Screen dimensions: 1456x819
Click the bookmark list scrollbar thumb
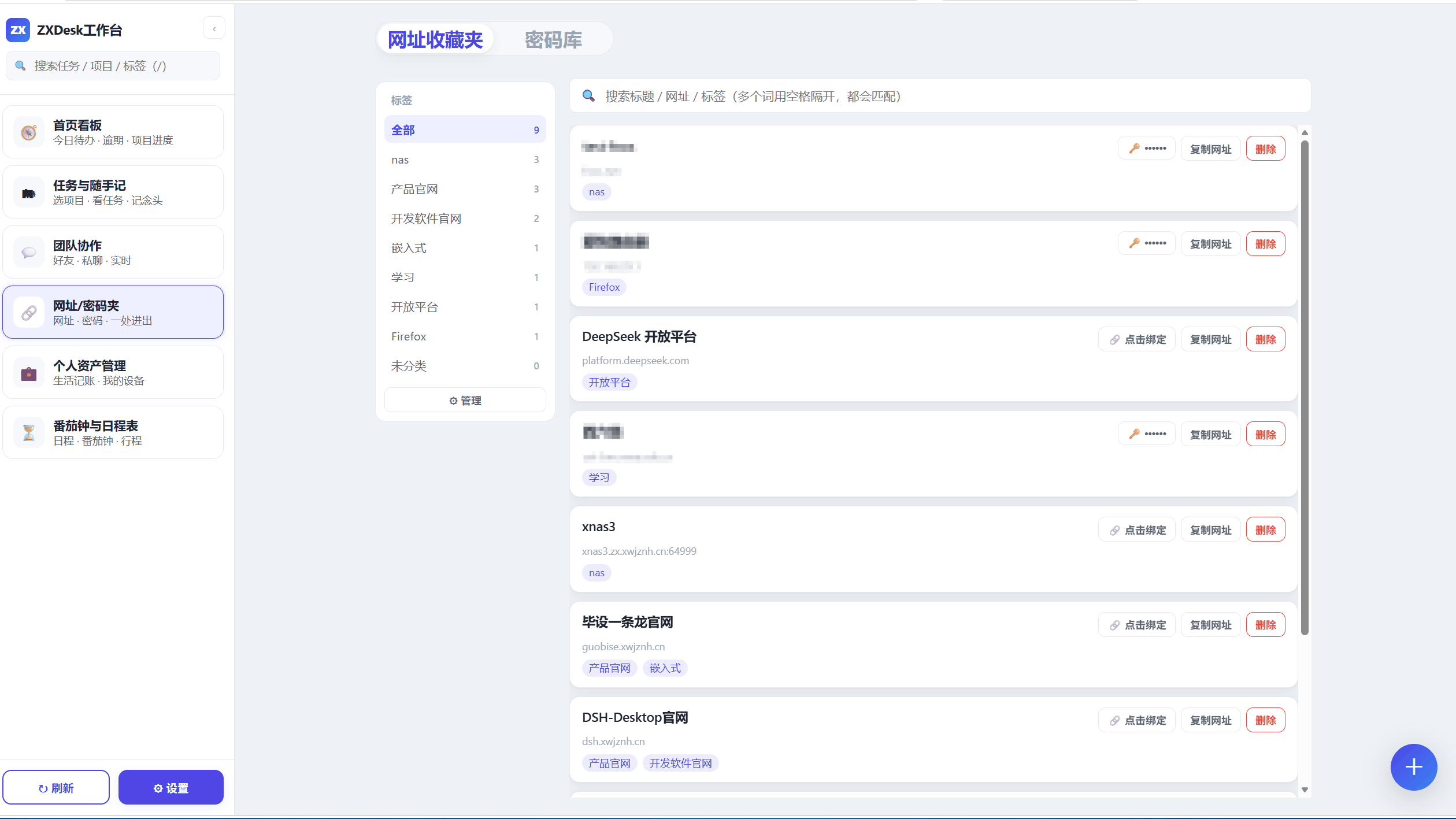1305,387
